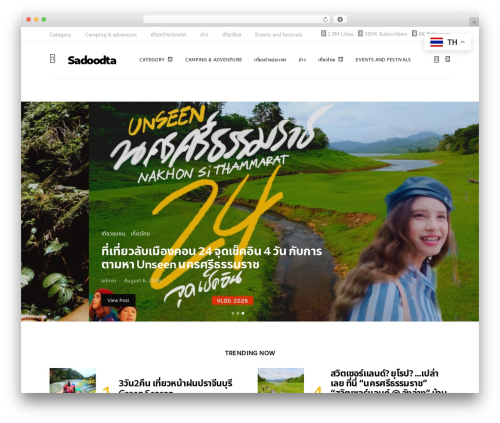
Task: Select the third slider dot
Action: pyautogui.click(x=243, y=313)
